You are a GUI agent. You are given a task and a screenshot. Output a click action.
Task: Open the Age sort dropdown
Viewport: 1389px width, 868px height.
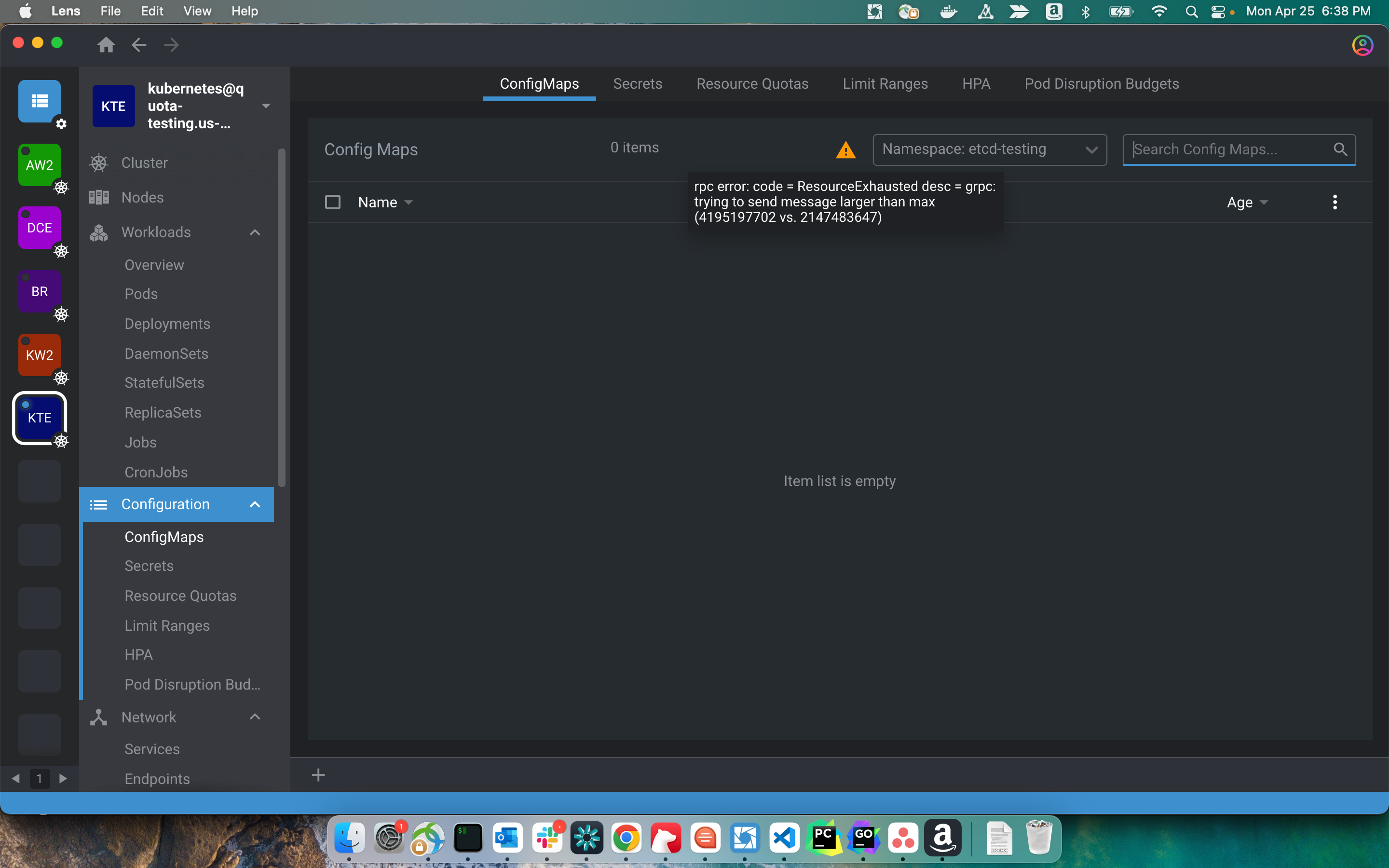click(x=1247, y=202)
